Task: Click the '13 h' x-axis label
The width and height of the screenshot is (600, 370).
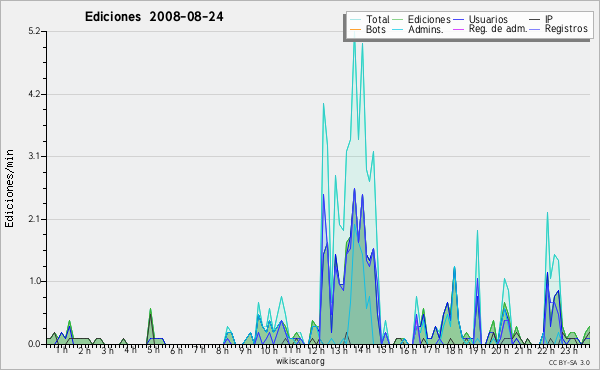Action: [339, 350]
